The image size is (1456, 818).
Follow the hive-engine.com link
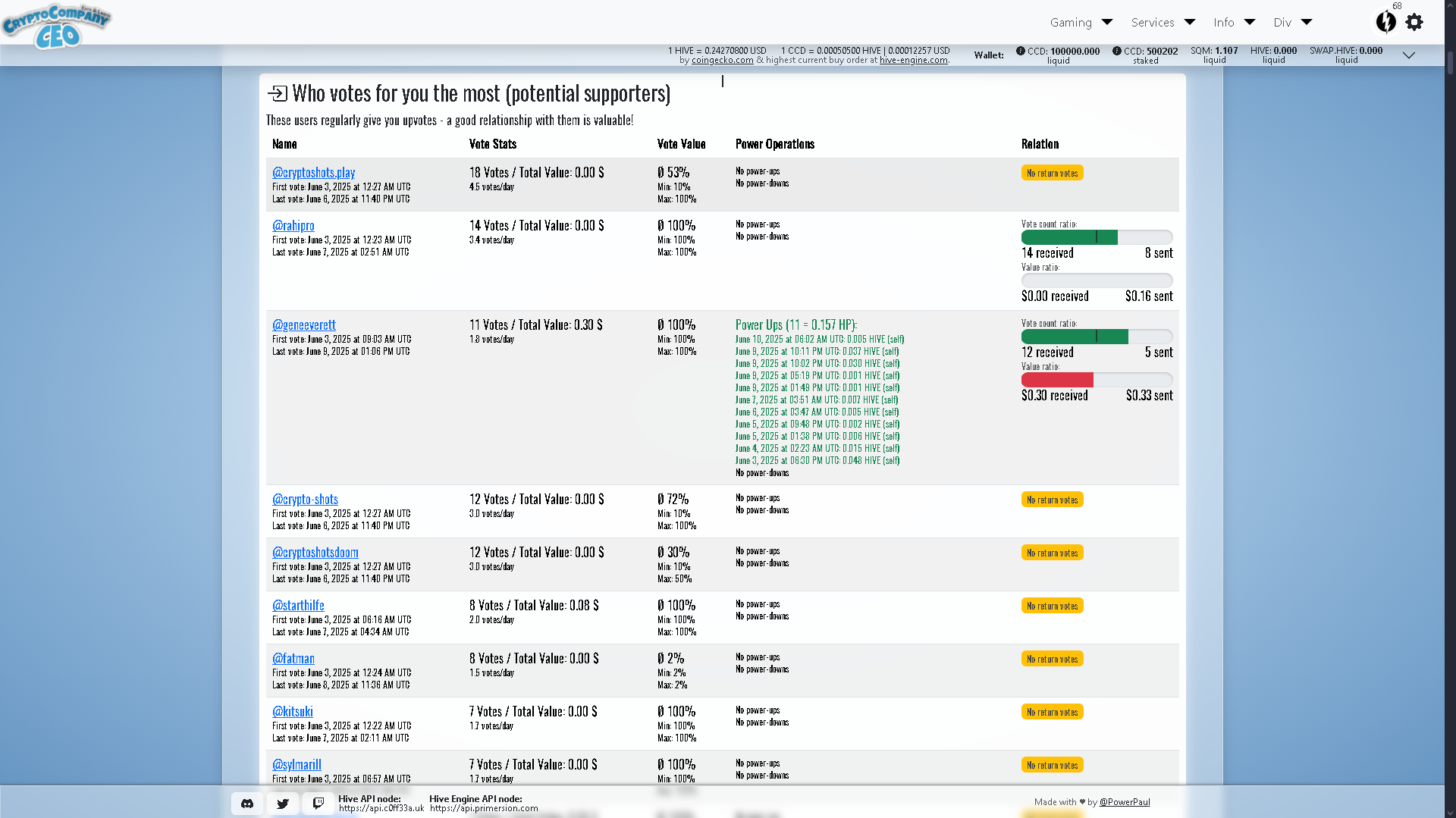pyautogui.click(x=914, y=61)
